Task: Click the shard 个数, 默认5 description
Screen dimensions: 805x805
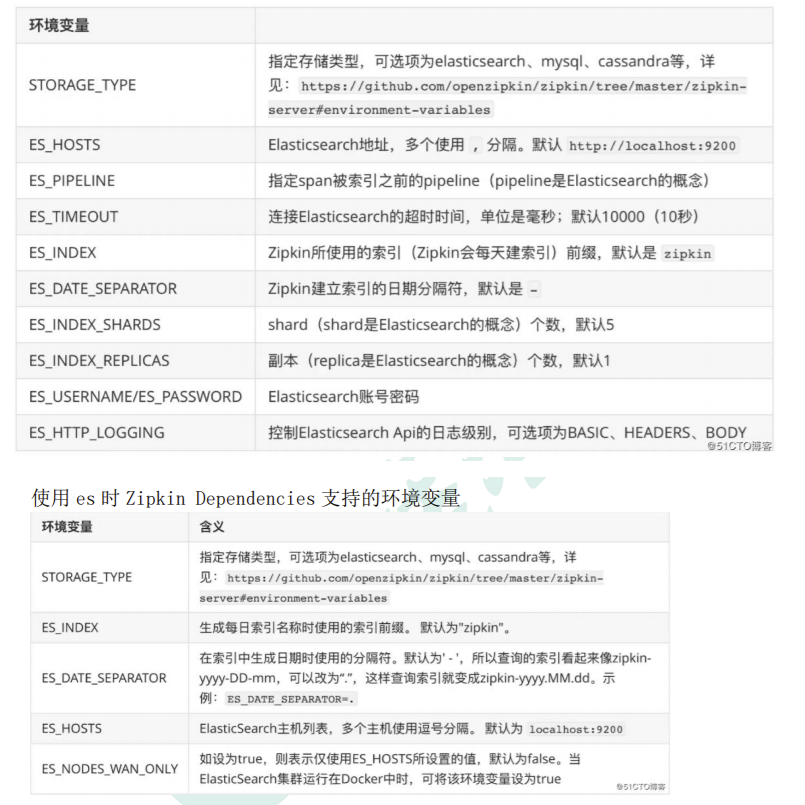Action: pyautogui.click(x=441, y=324)
